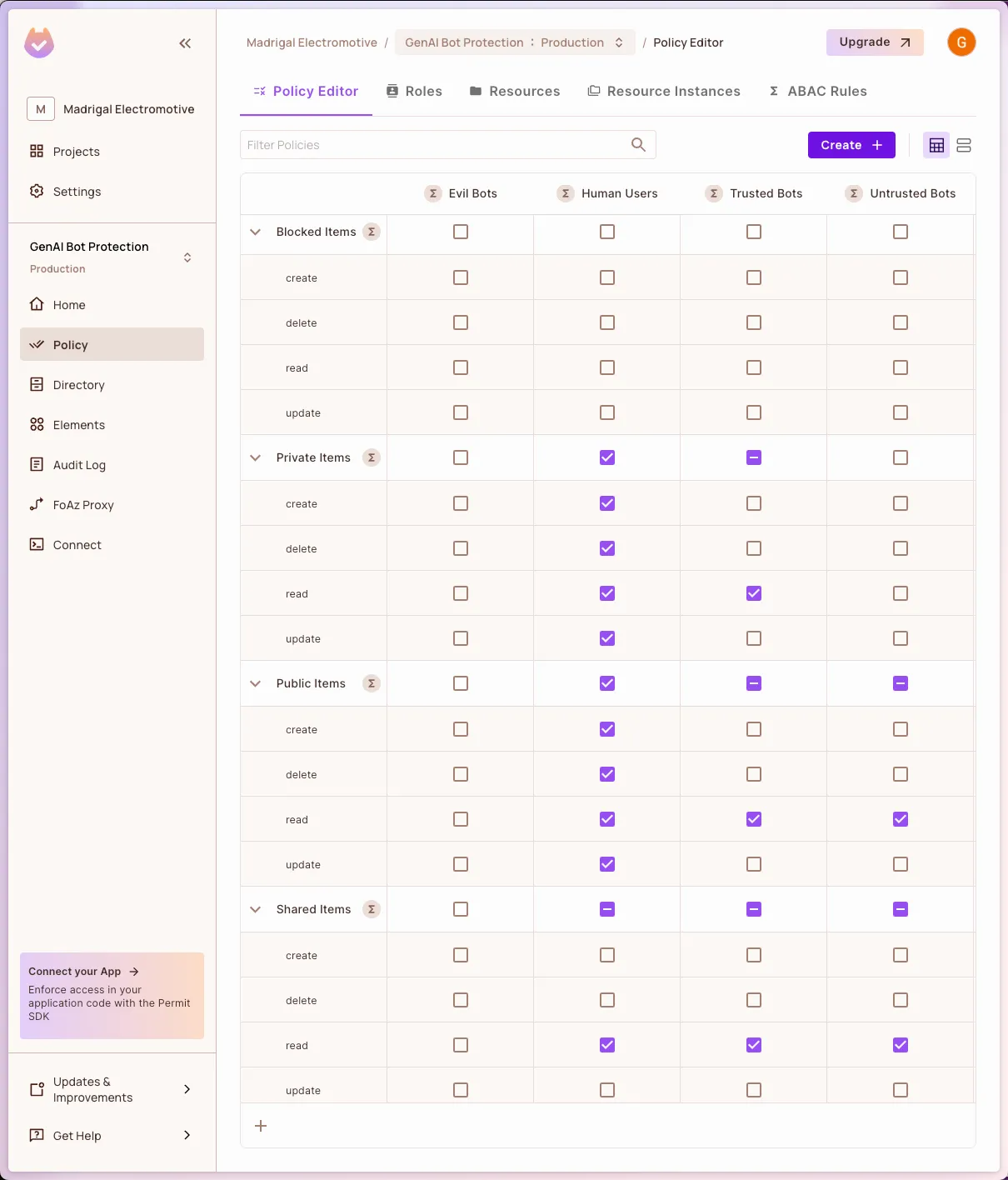Uncheck Untrusted Bots read on Public Items

tap(901, 819)
